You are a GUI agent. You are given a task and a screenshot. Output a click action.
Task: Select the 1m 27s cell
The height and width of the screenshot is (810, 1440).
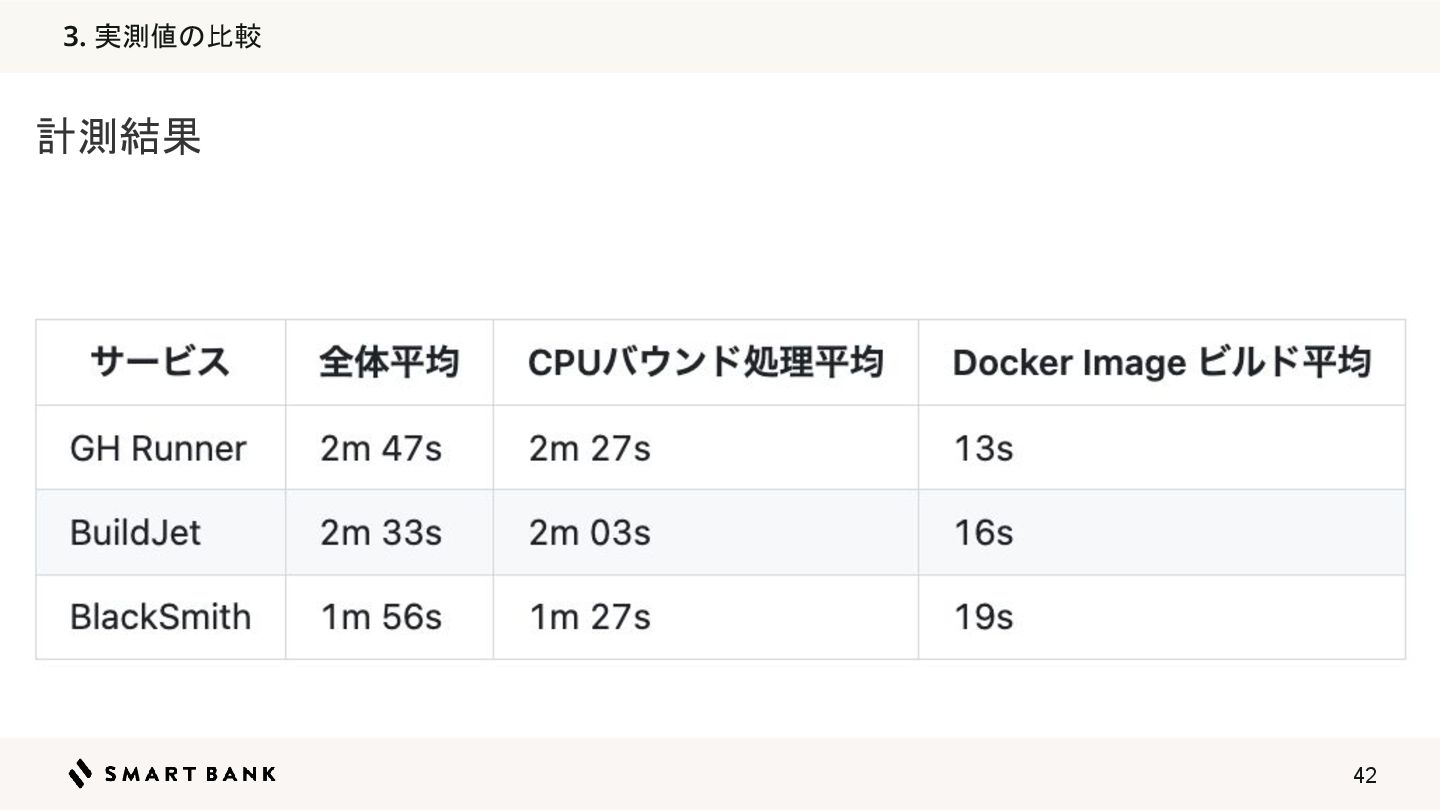(590, 617)
